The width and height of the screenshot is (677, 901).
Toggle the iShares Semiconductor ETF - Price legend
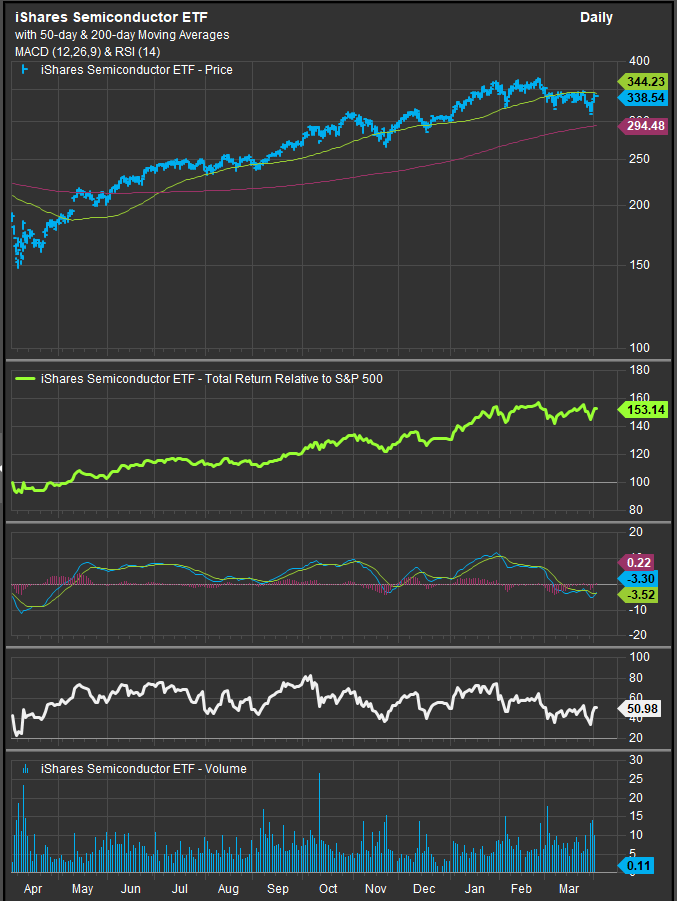136,70
